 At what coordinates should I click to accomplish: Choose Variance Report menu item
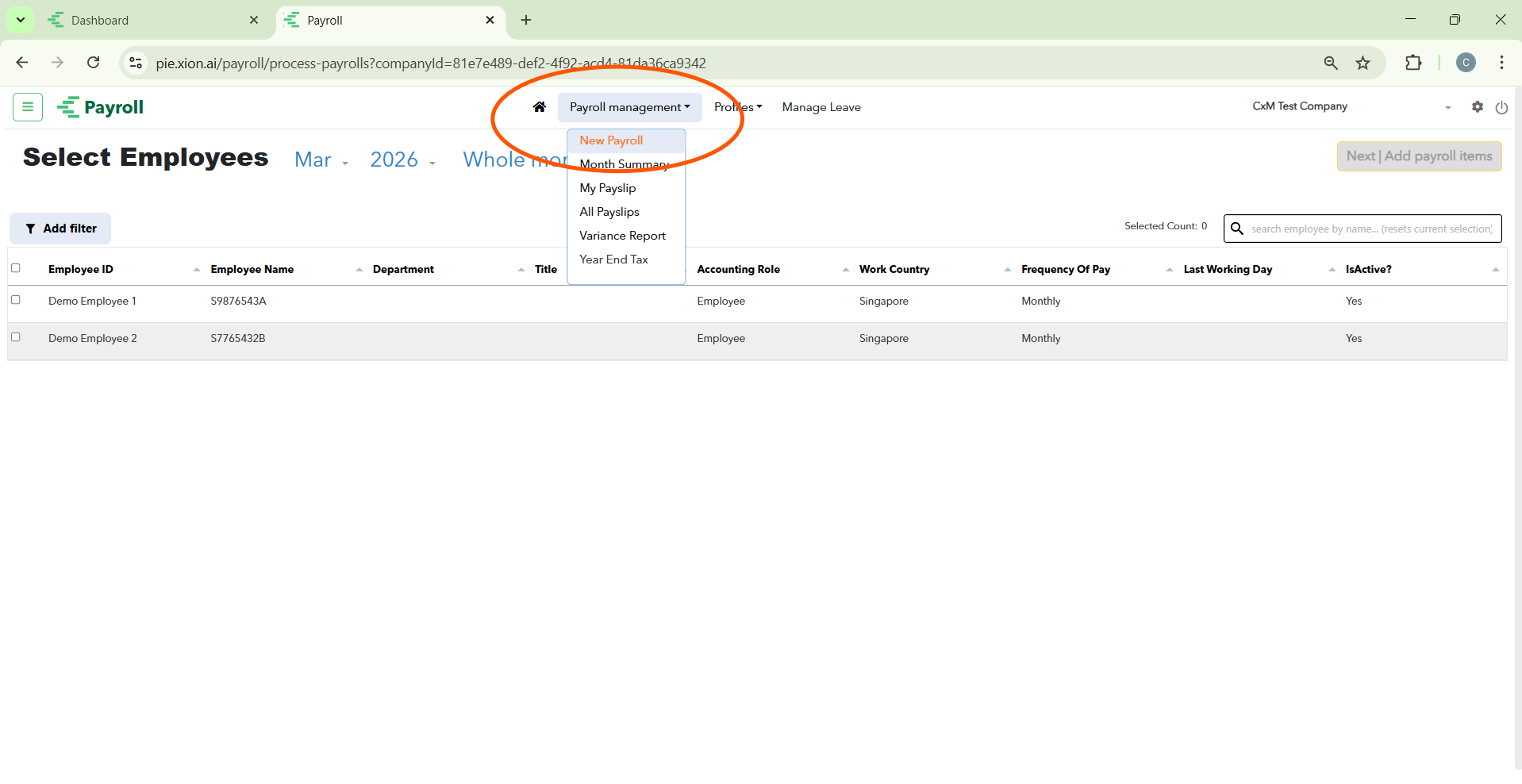click(622, 236)
